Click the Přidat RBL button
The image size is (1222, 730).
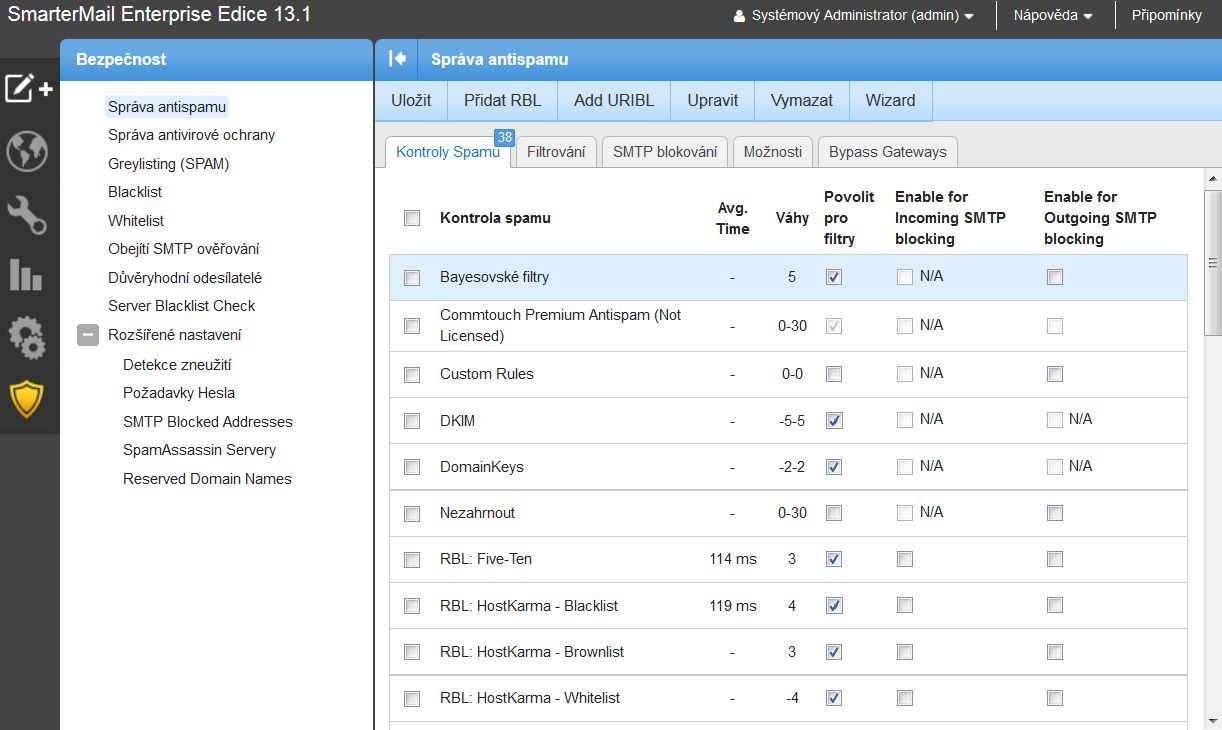pyautogui.click(x=502, y=100)
